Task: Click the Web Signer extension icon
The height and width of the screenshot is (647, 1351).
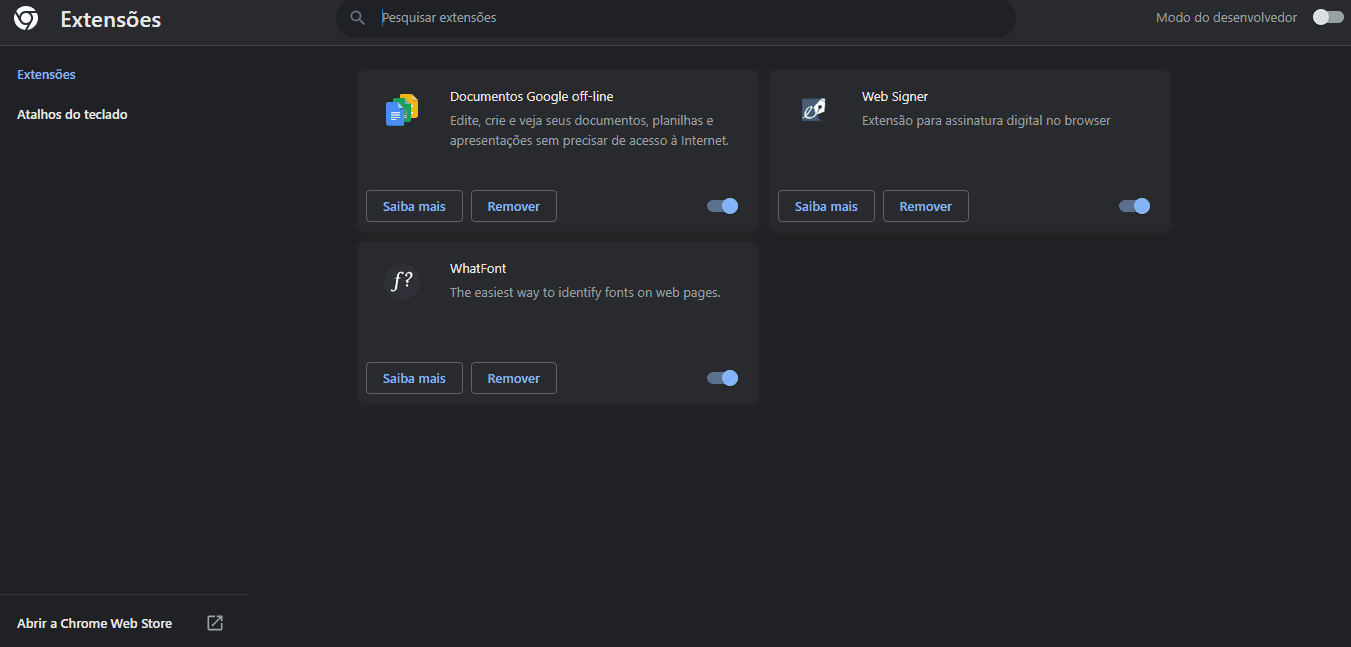Action: click(x=814, y=109)
